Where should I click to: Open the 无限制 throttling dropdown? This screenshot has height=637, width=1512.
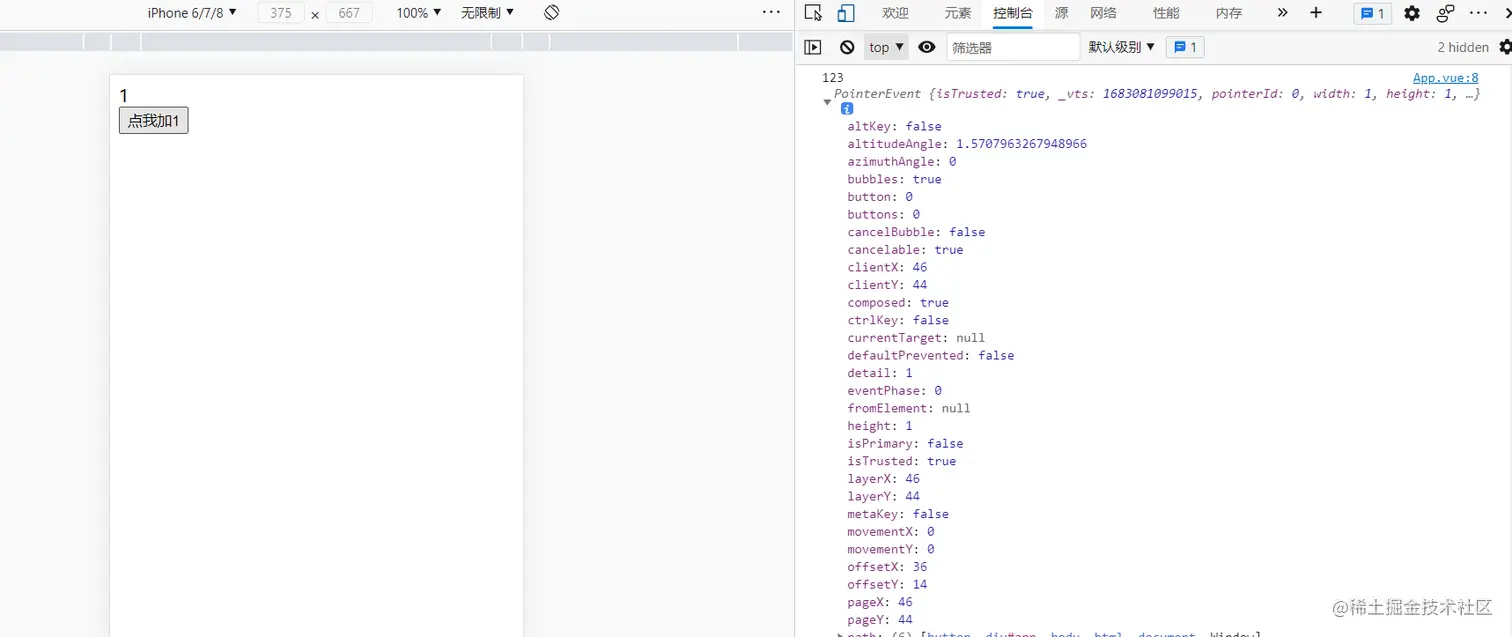(488, 13)
